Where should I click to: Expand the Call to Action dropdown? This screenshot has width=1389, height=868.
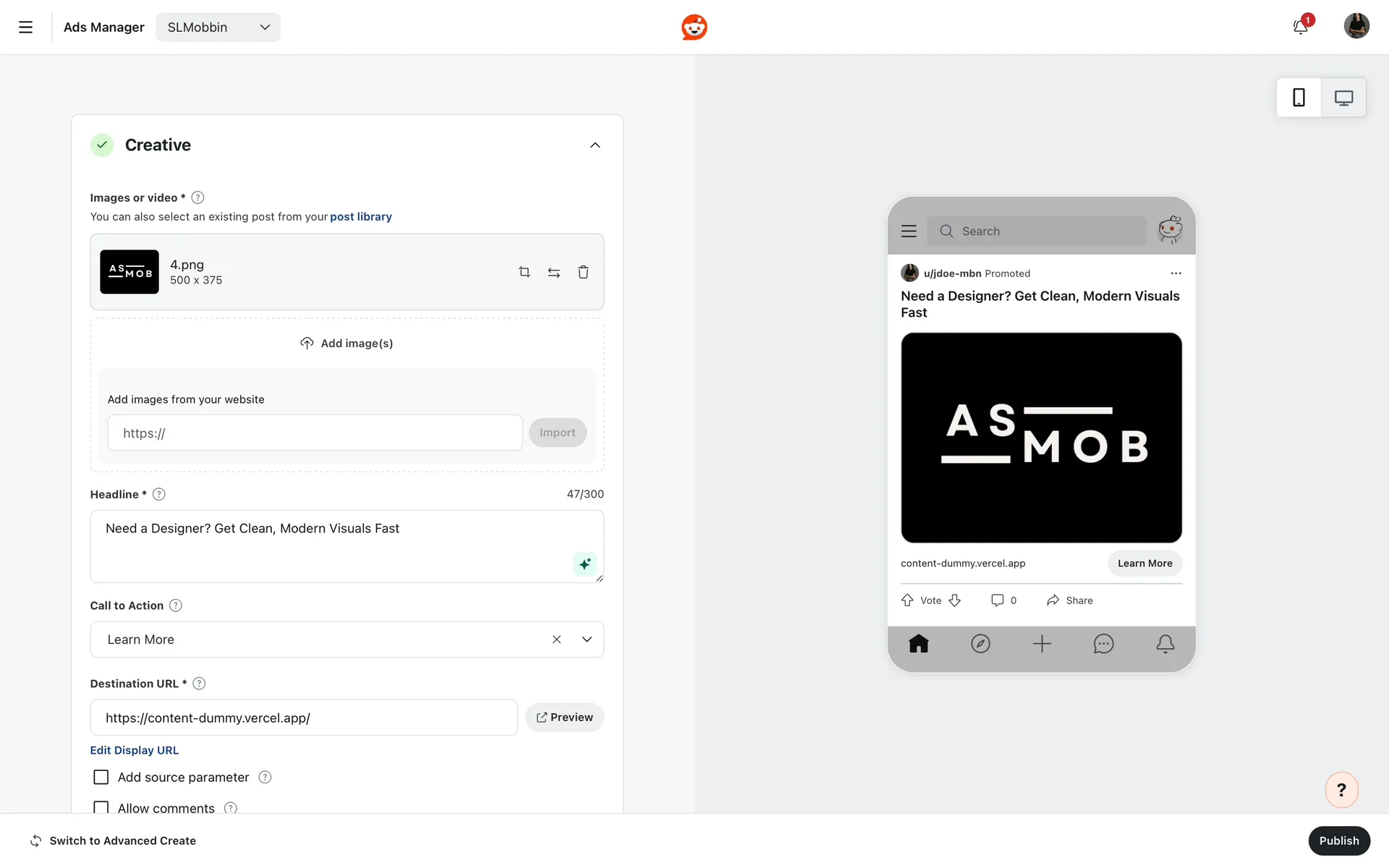coord(587,639)
